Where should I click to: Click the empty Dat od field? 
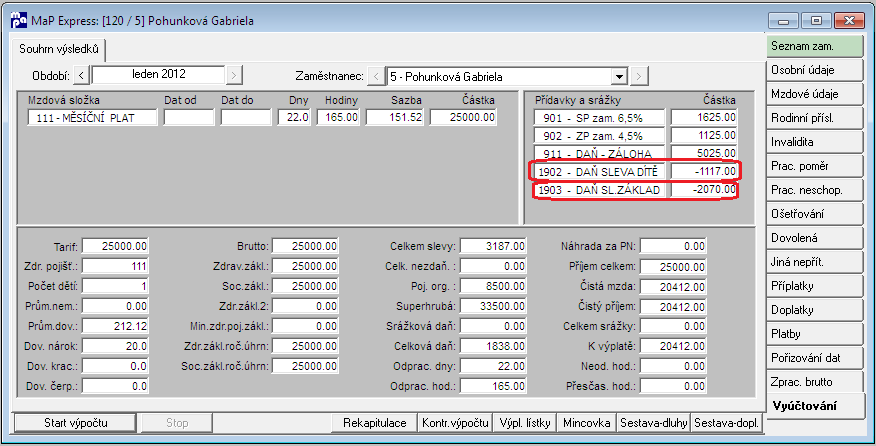189,117
